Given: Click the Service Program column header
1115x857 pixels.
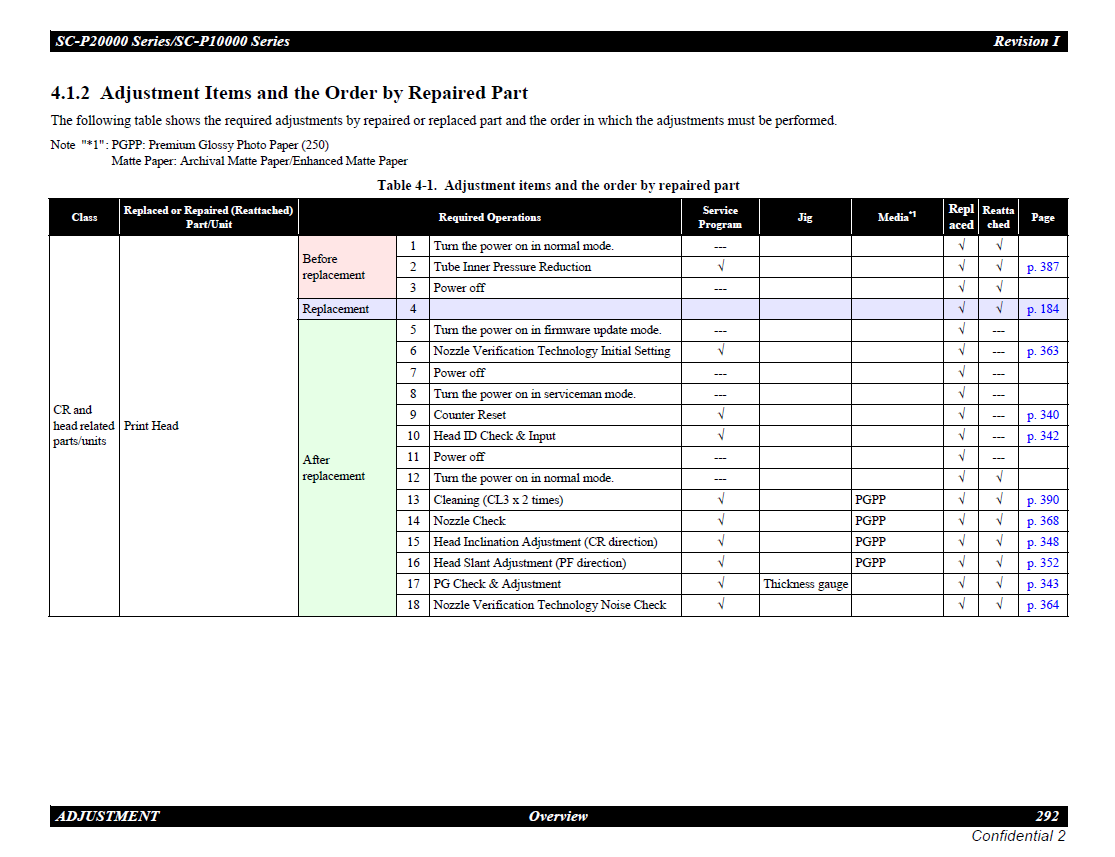Looking at the screenshot, I should pos(720,217).
